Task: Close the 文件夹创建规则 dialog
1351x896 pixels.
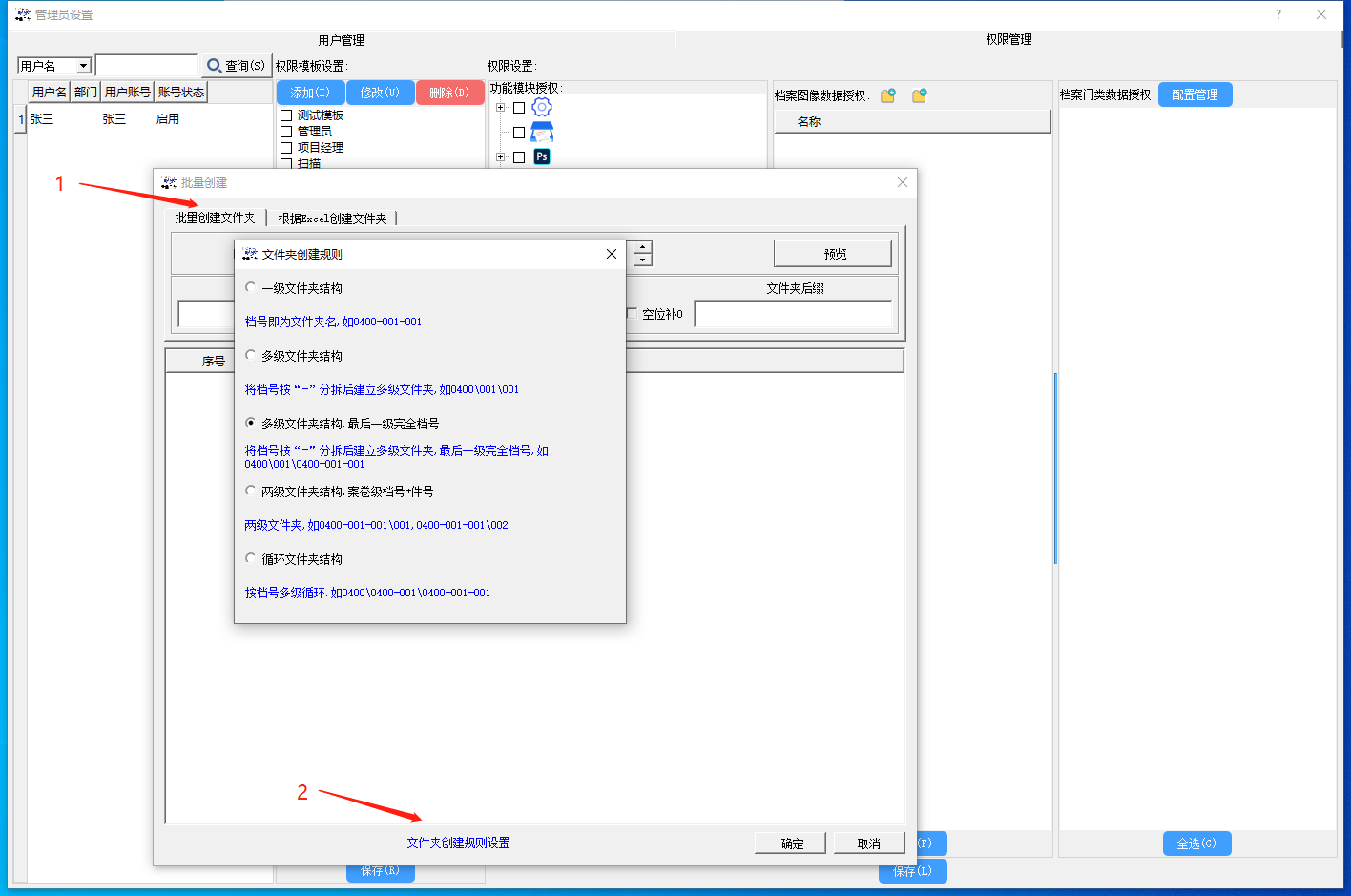Action: tap(612, 254)
